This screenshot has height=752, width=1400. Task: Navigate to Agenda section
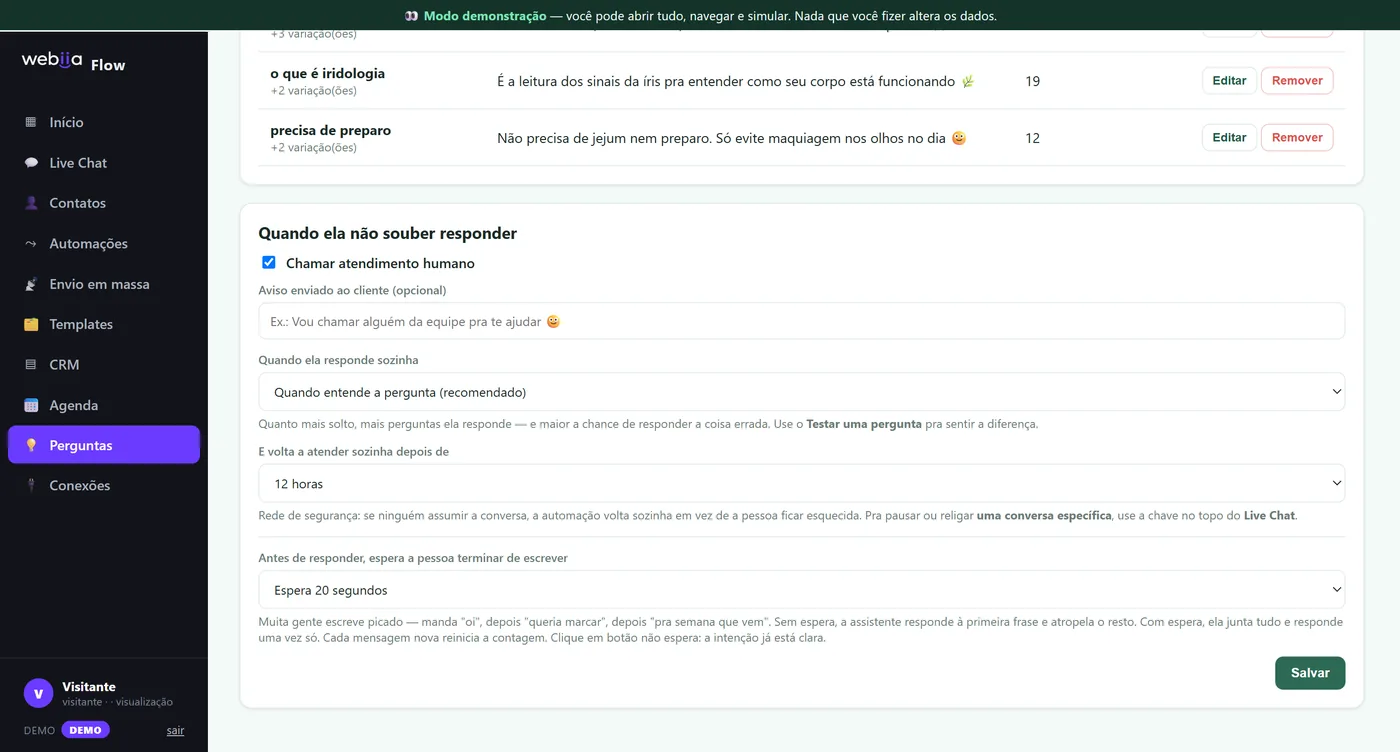pyautogui.click(x=104, y=405)
